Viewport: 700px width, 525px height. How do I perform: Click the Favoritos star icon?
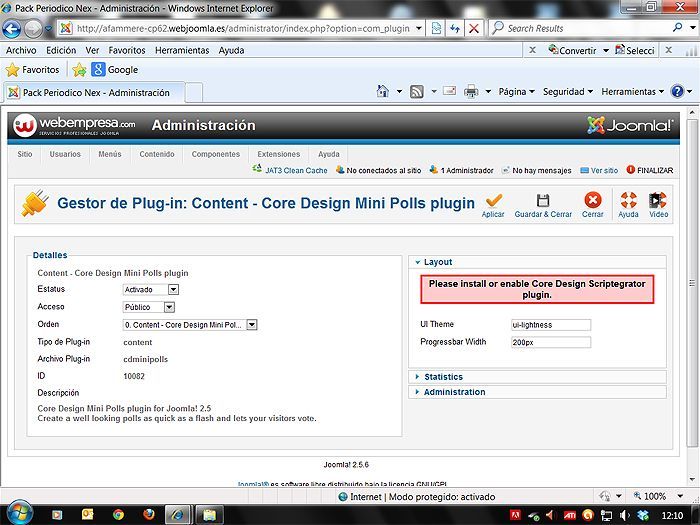12,70
